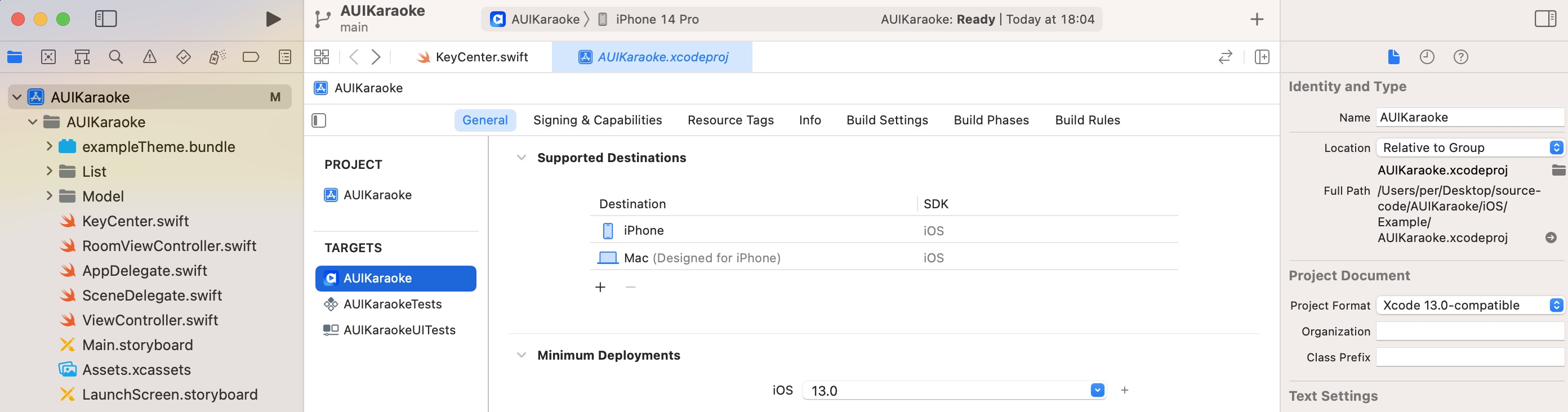Click the related items grid icon
The image size is (1568, 412).
[x=322, y=57]
